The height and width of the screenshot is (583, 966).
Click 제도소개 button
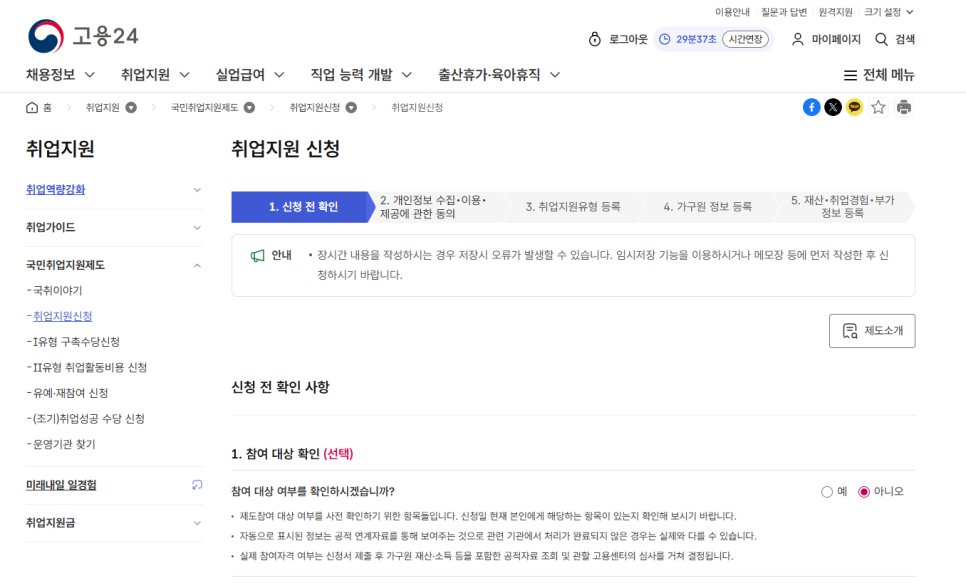872,331
